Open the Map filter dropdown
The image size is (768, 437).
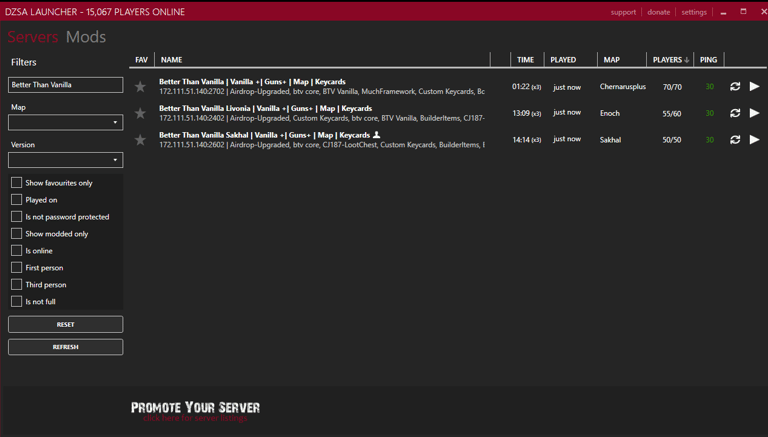tap(66, 122)
